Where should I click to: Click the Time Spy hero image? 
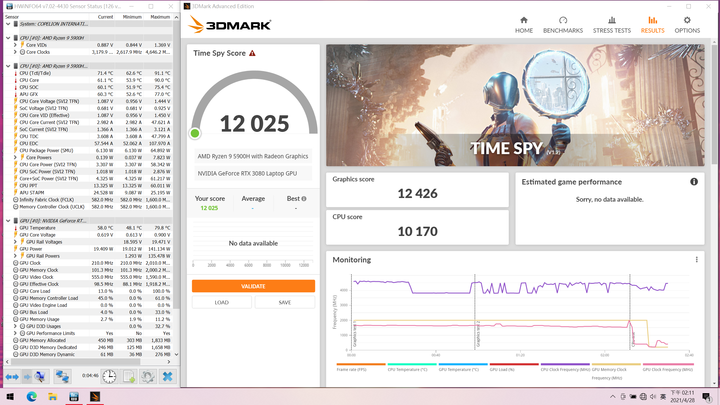coord(515,105)
